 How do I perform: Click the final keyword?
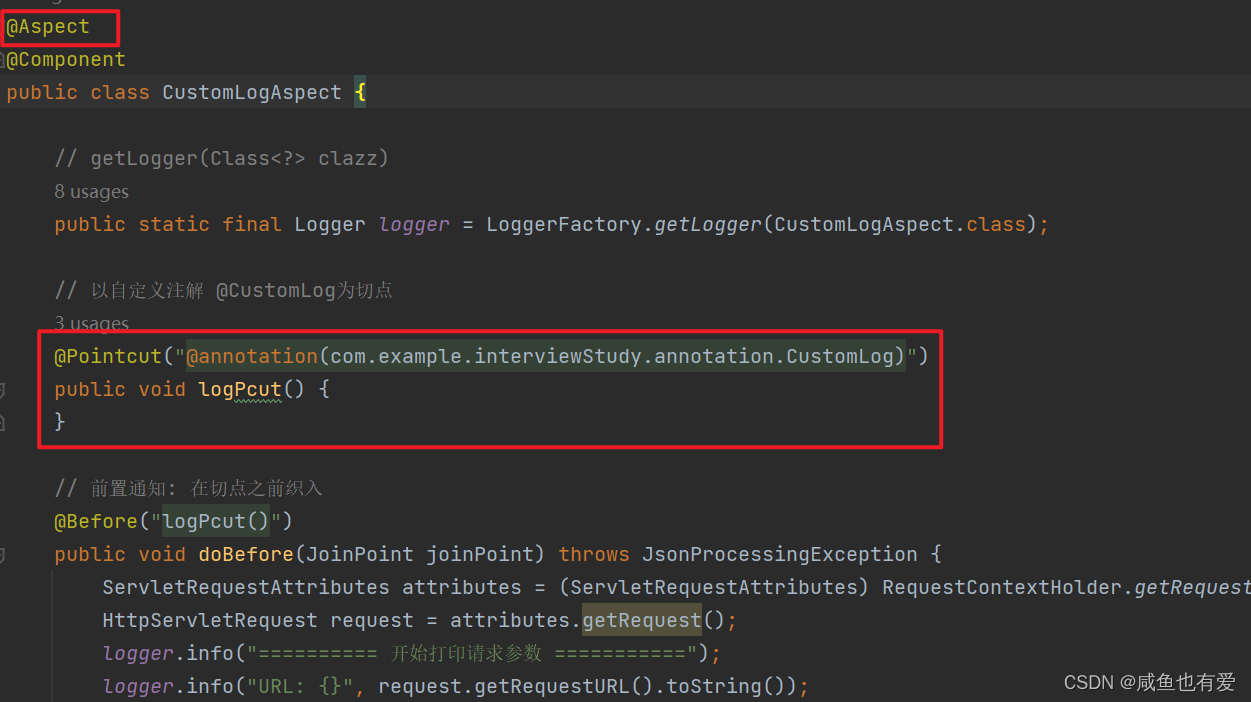click(x=252, y=225)
